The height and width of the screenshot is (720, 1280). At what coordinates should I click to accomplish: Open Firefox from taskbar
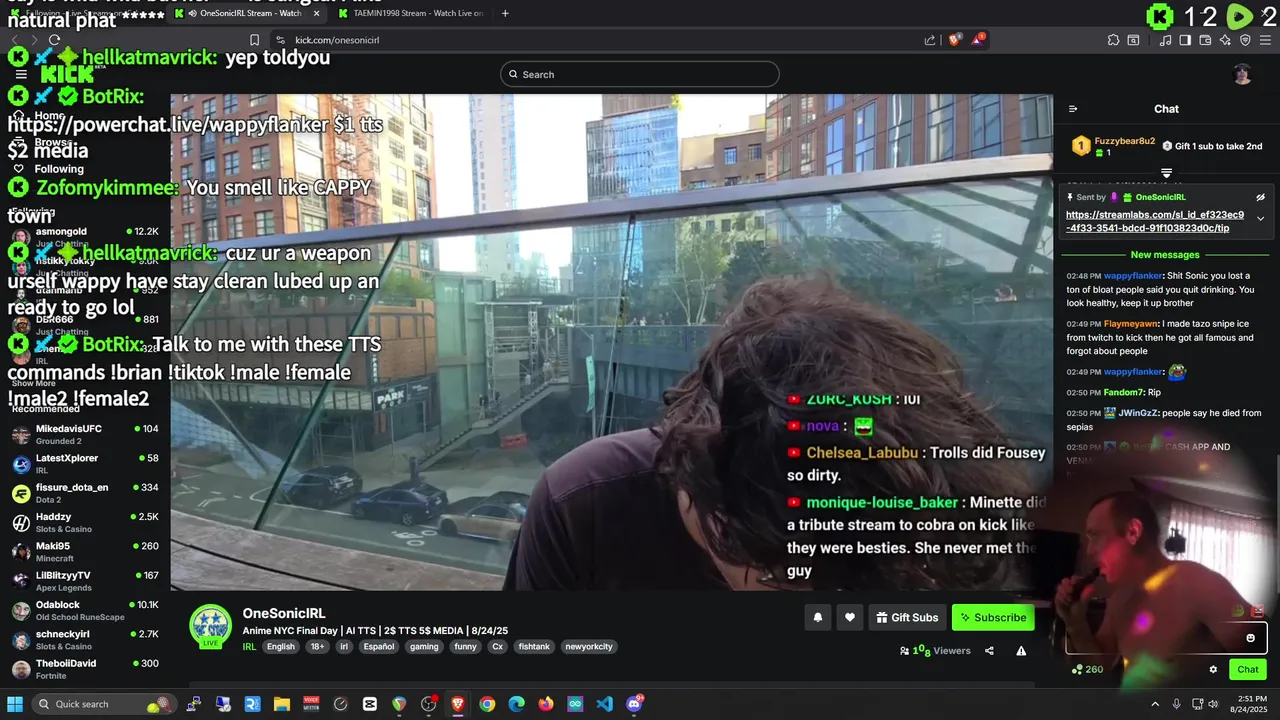546,704
